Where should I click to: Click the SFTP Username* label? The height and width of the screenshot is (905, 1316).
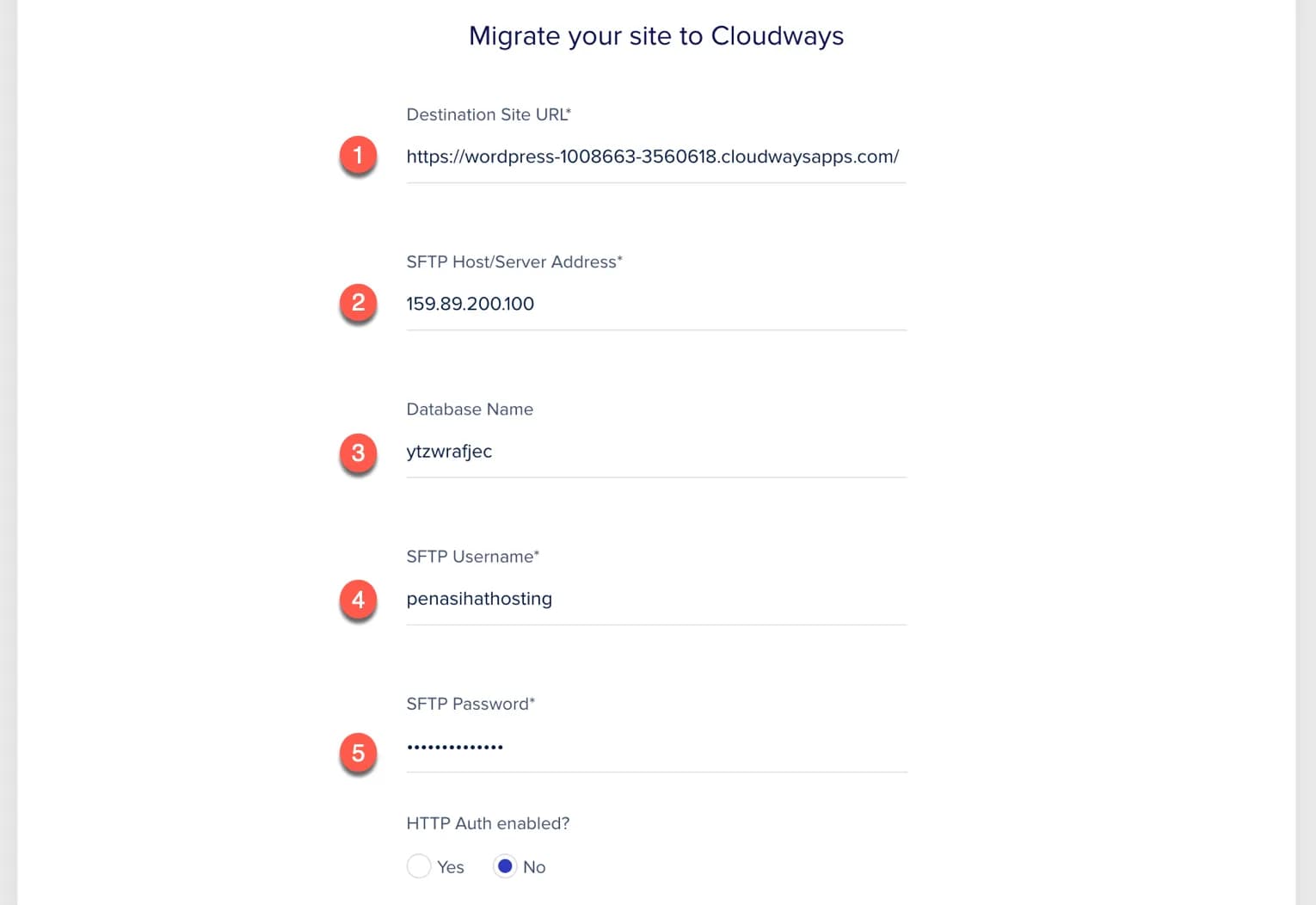(x=472, y=557)
